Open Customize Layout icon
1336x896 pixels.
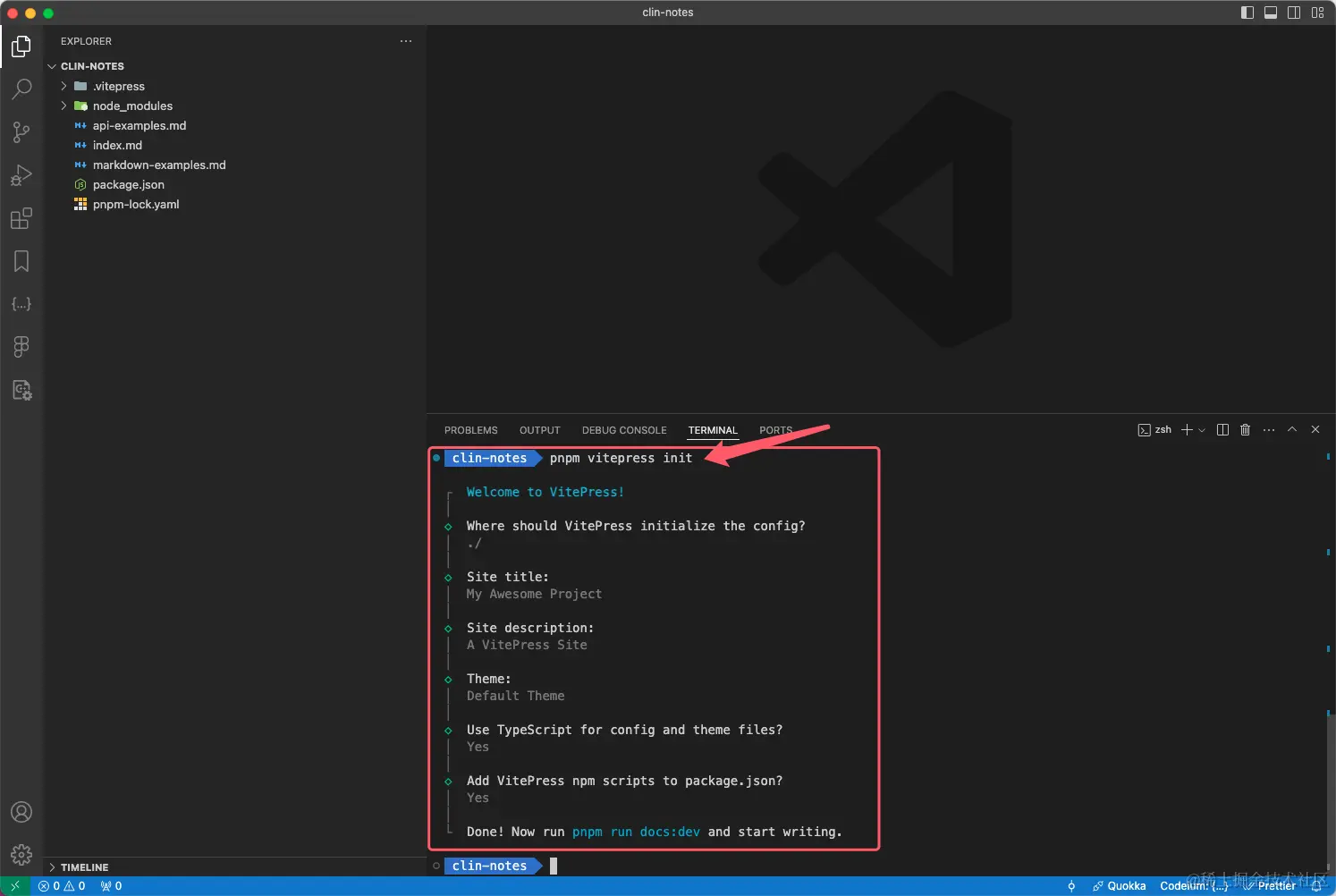(x=1318, y=13)
